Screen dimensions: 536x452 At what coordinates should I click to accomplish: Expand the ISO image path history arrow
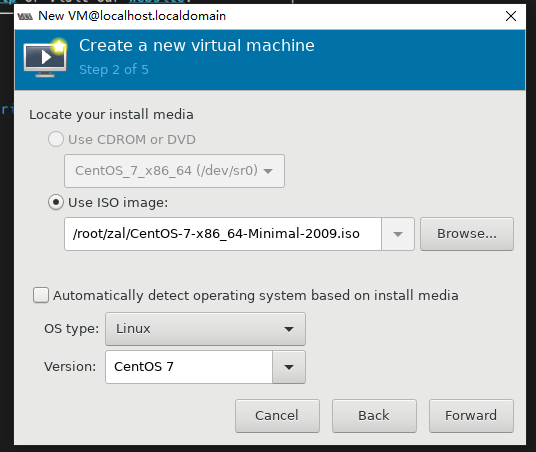[x=398, y=234]
